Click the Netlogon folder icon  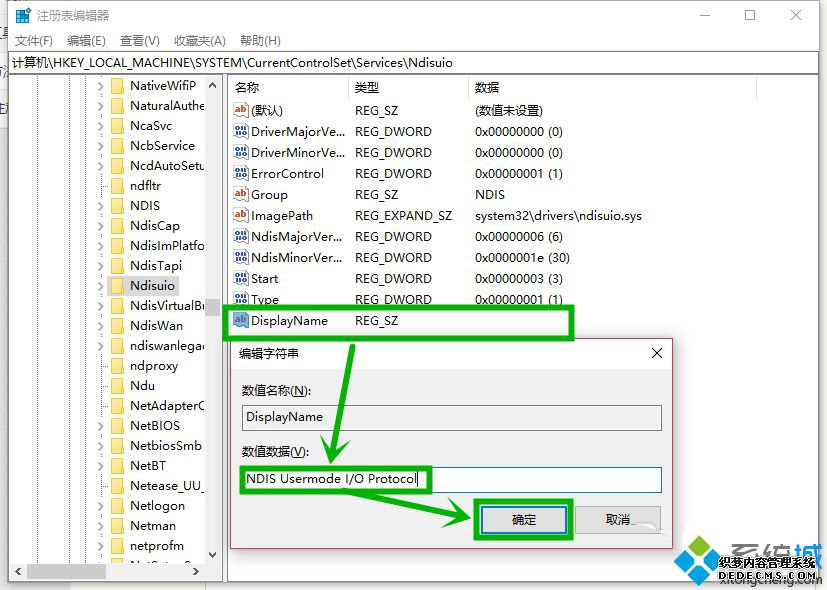(x=118, y=506)
